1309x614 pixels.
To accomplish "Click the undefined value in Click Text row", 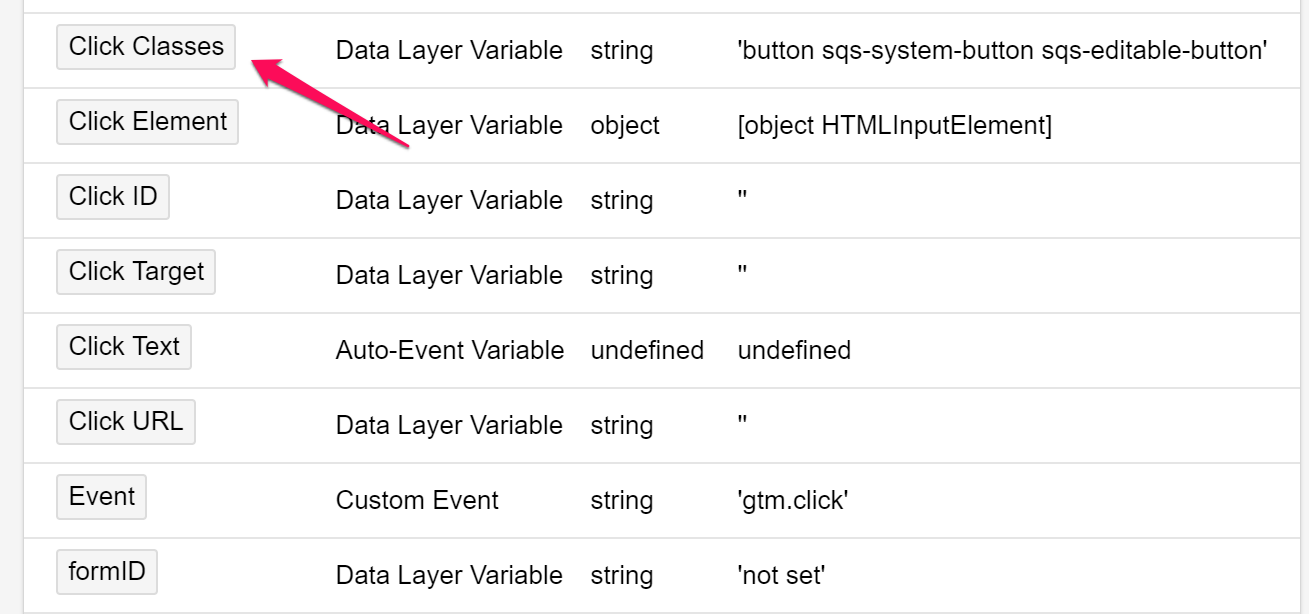I will pyautogui.click(x=794, y=350).
